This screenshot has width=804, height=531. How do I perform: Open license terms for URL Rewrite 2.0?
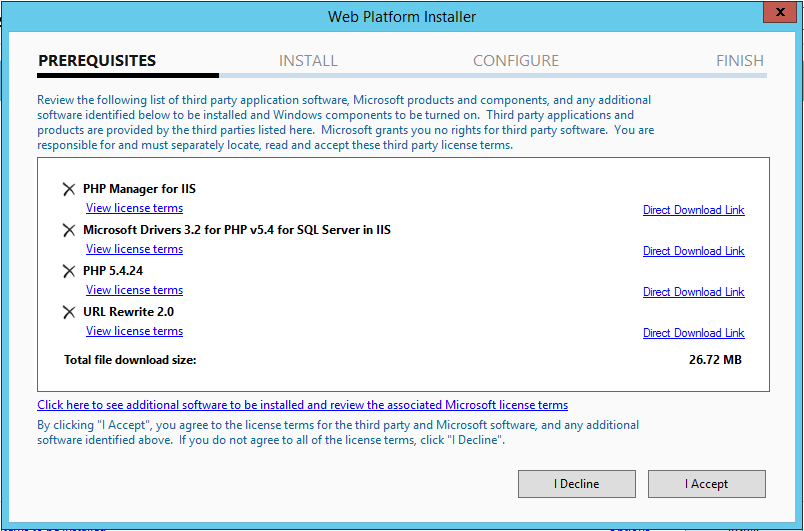coord(134,331)
